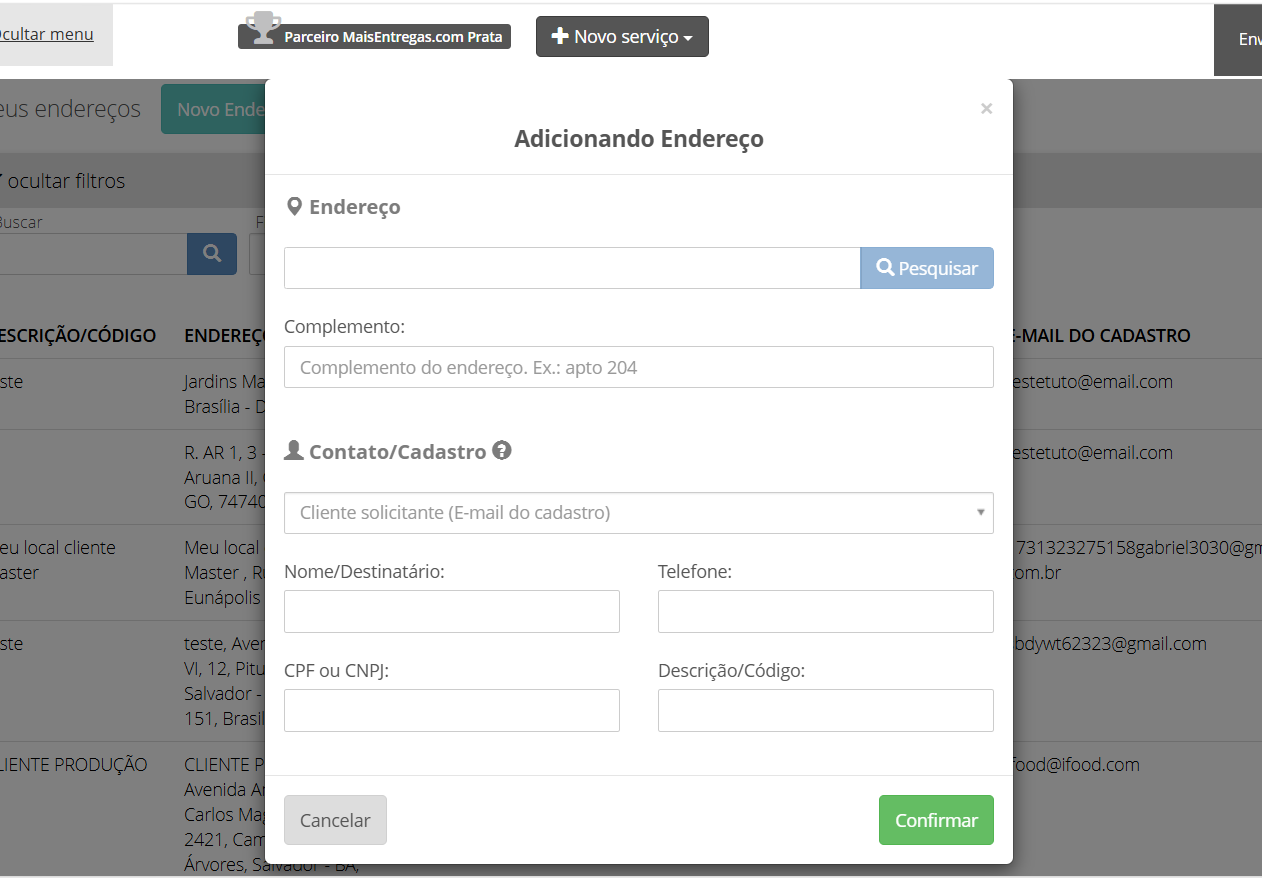Click the Novo Endereço button in the background page

tap(214, 109)
